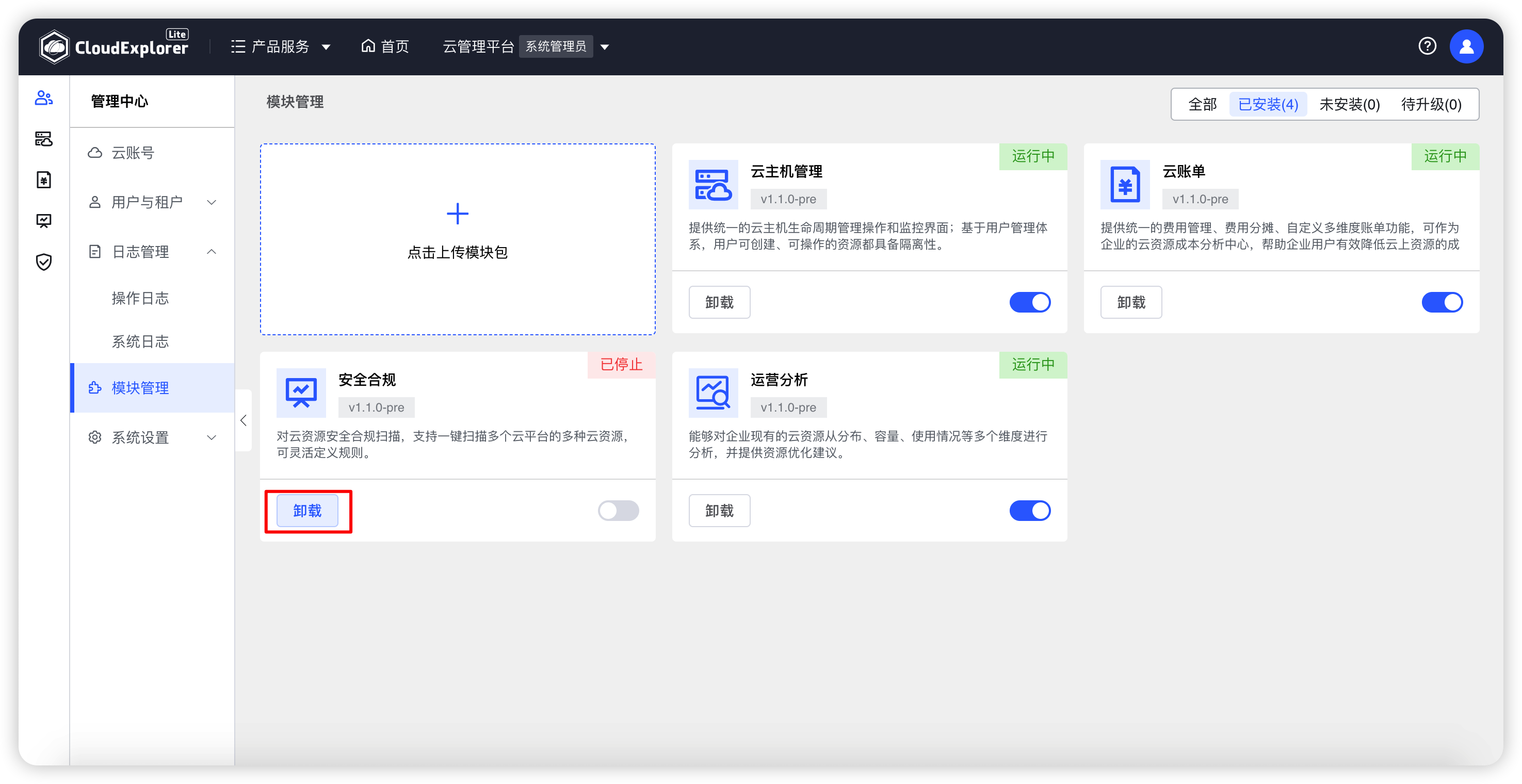Open the 系统管理员 role dropdown arrow
This screenshot has width=1522, height=784.
(604, 47)
